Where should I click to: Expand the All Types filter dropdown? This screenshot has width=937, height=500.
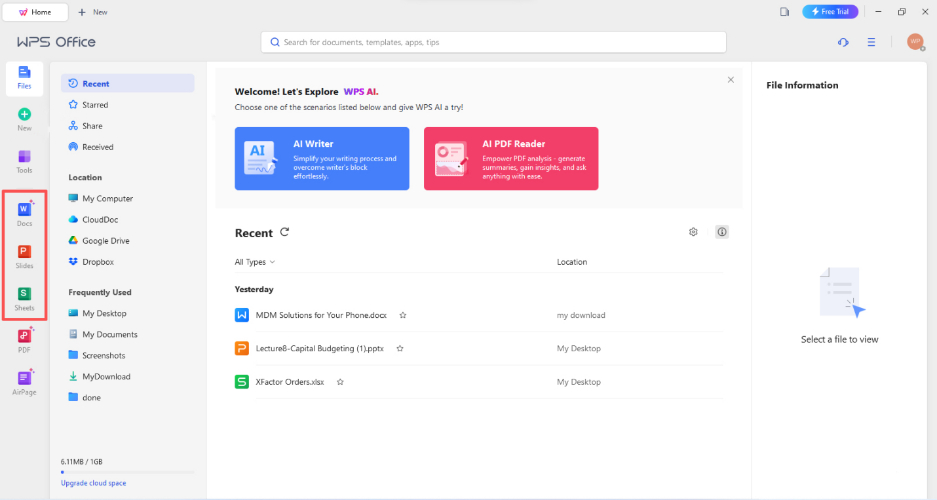coord(255,262)
